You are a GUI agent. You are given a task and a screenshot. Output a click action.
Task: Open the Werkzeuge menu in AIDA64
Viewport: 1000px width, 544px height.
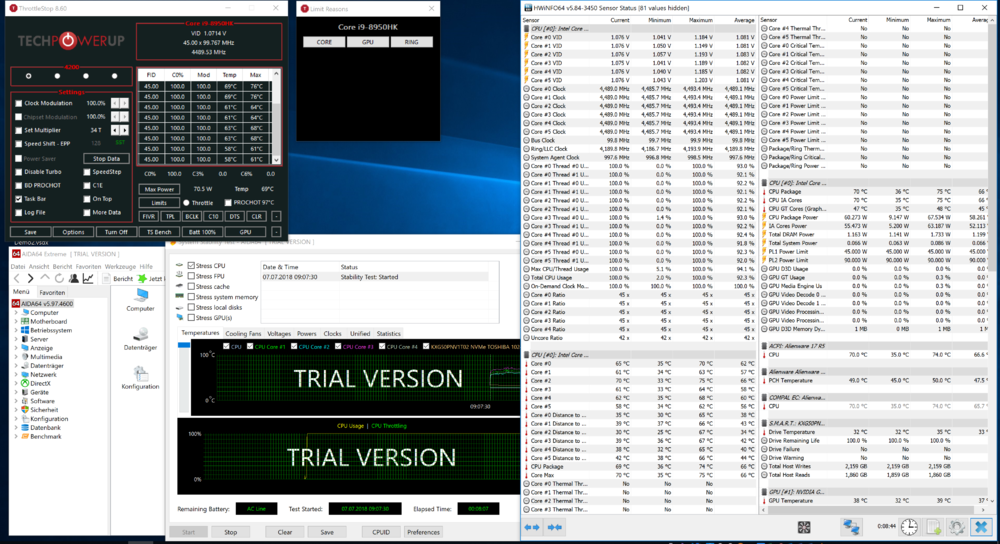coord(119,266)
